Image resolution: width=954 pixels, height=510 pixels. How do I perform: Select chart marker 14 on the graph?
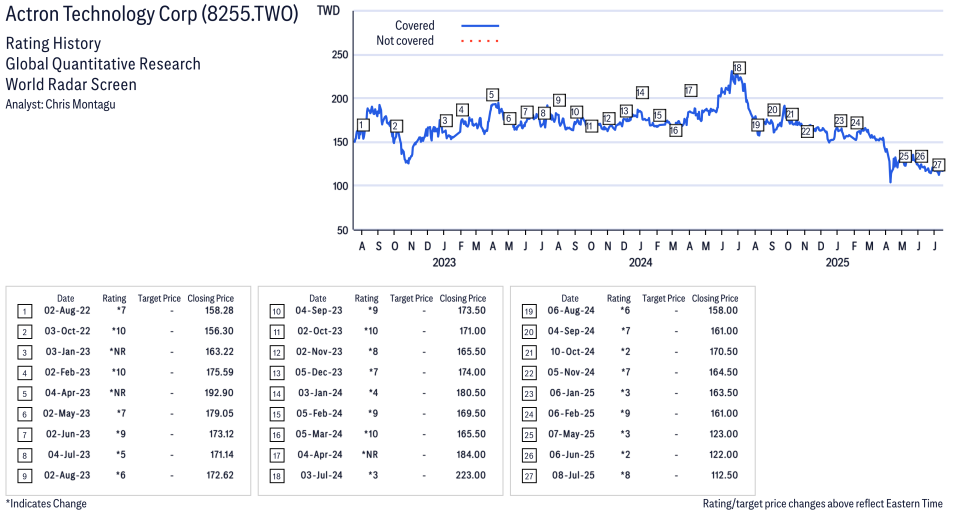pos(641,93)
